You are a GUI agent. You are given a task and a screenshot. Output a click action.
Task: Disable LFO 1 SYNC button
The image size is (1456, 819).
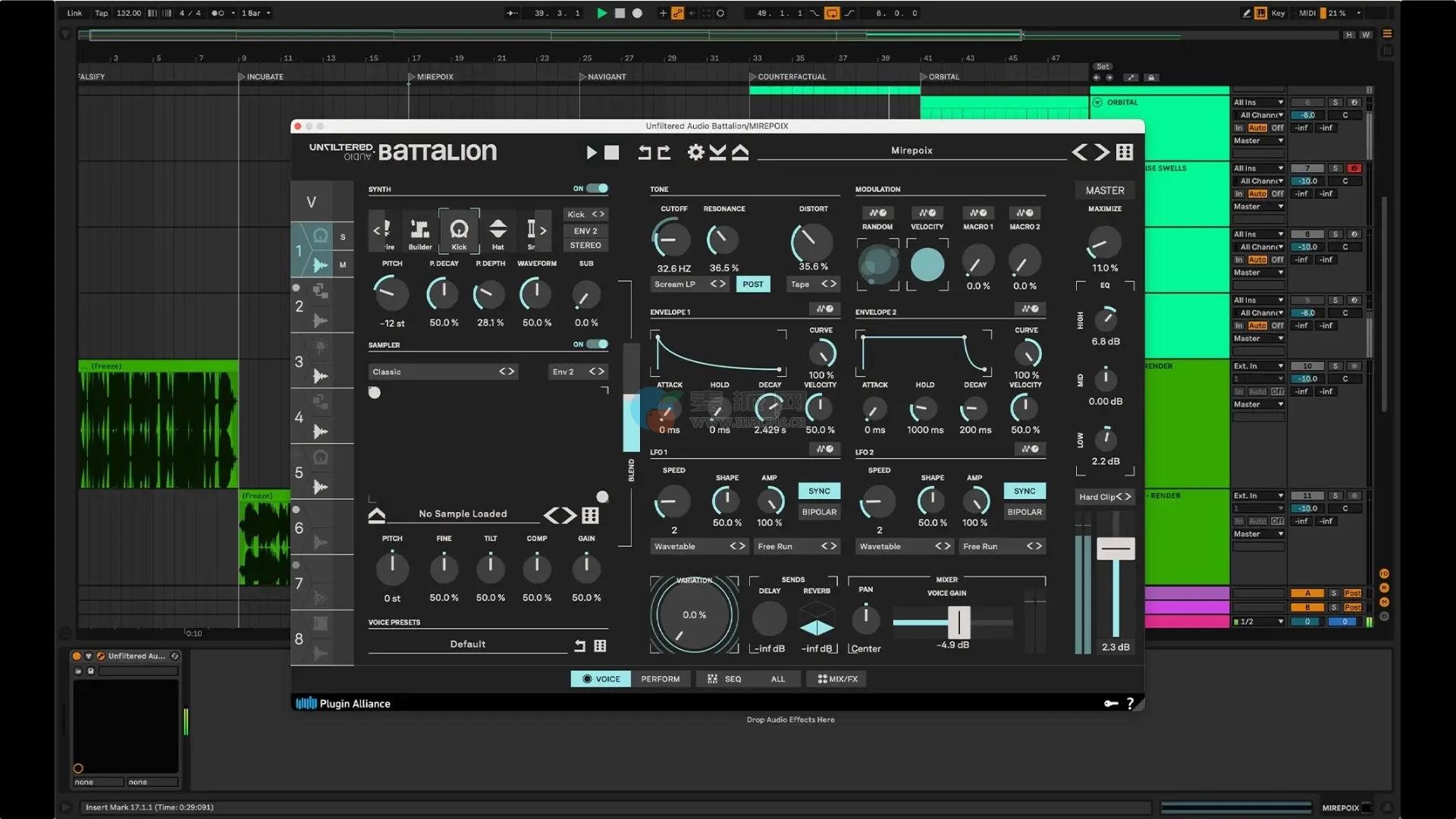pyautogui.click(x=819, y=491)
